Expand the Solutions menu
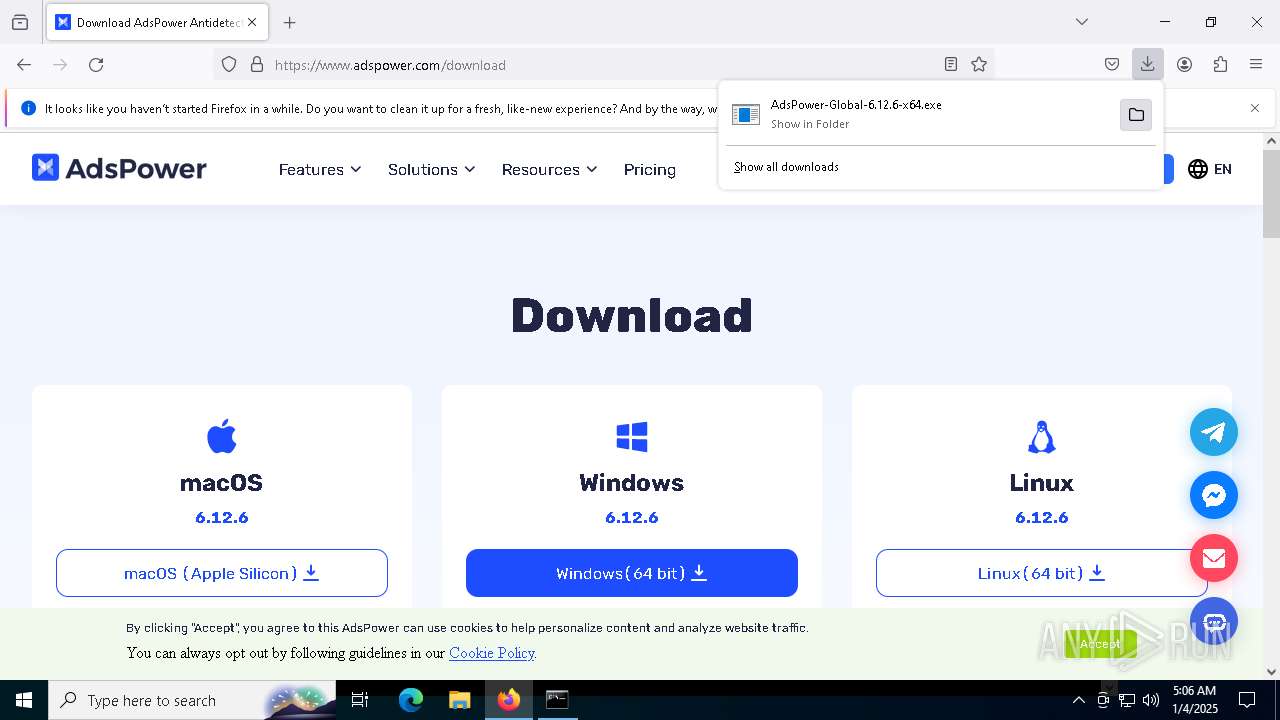This screenshot has height=720, width=1280. tap(432, 169)
